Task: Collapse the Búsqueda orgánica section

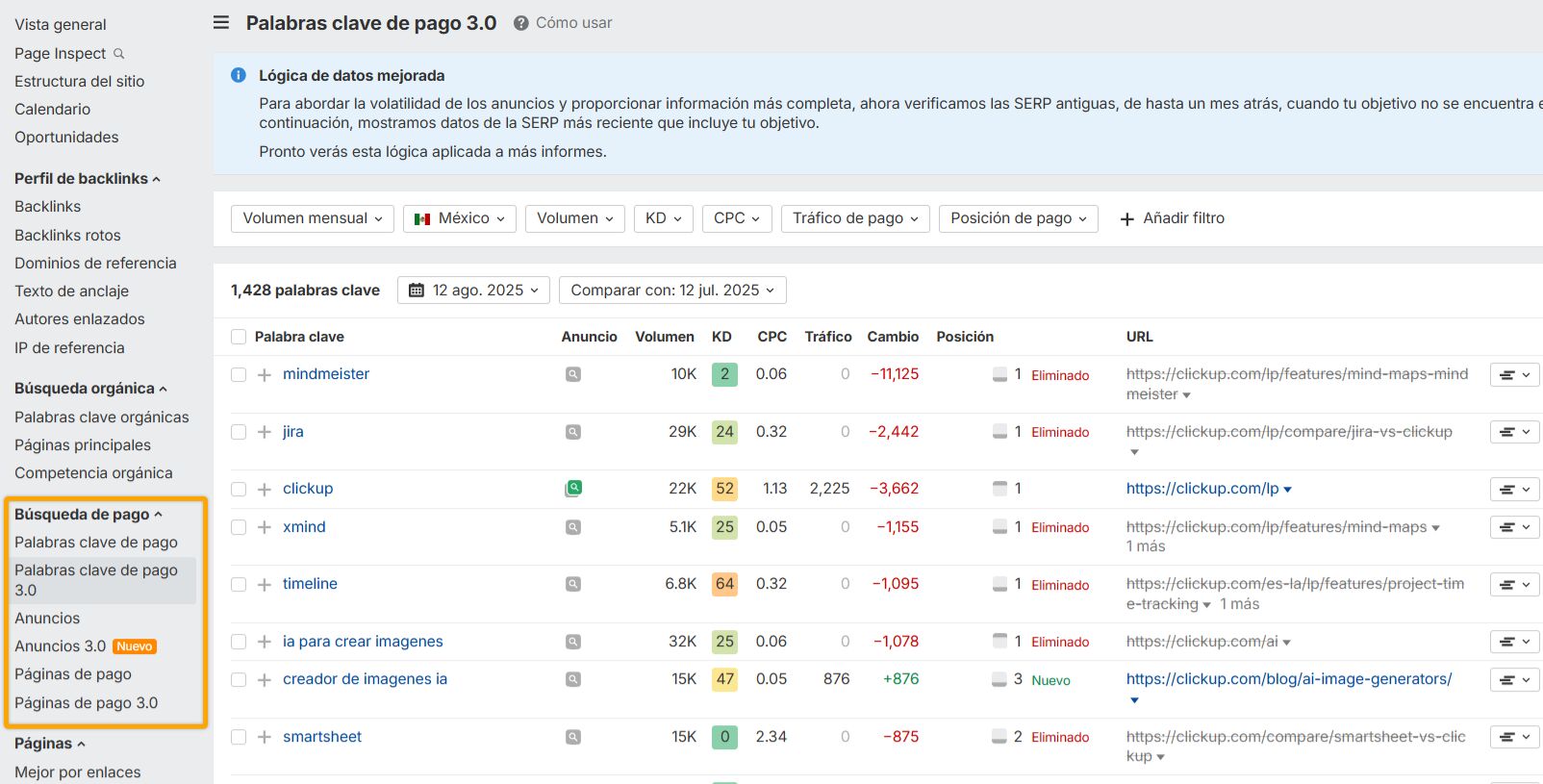Action: (90, 389)
